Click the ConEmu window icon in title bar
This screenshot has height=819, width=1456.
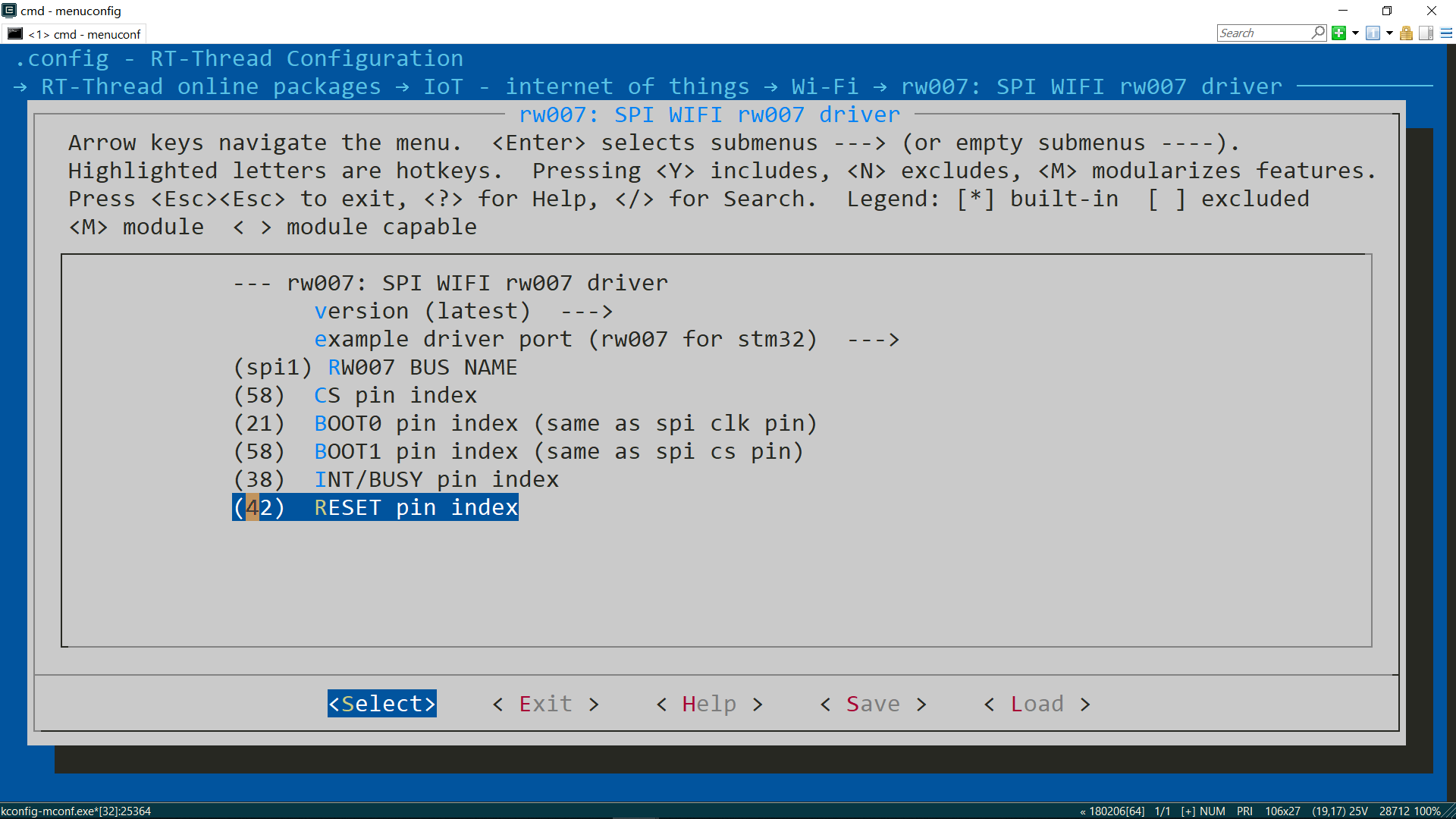tap(9, 11)
